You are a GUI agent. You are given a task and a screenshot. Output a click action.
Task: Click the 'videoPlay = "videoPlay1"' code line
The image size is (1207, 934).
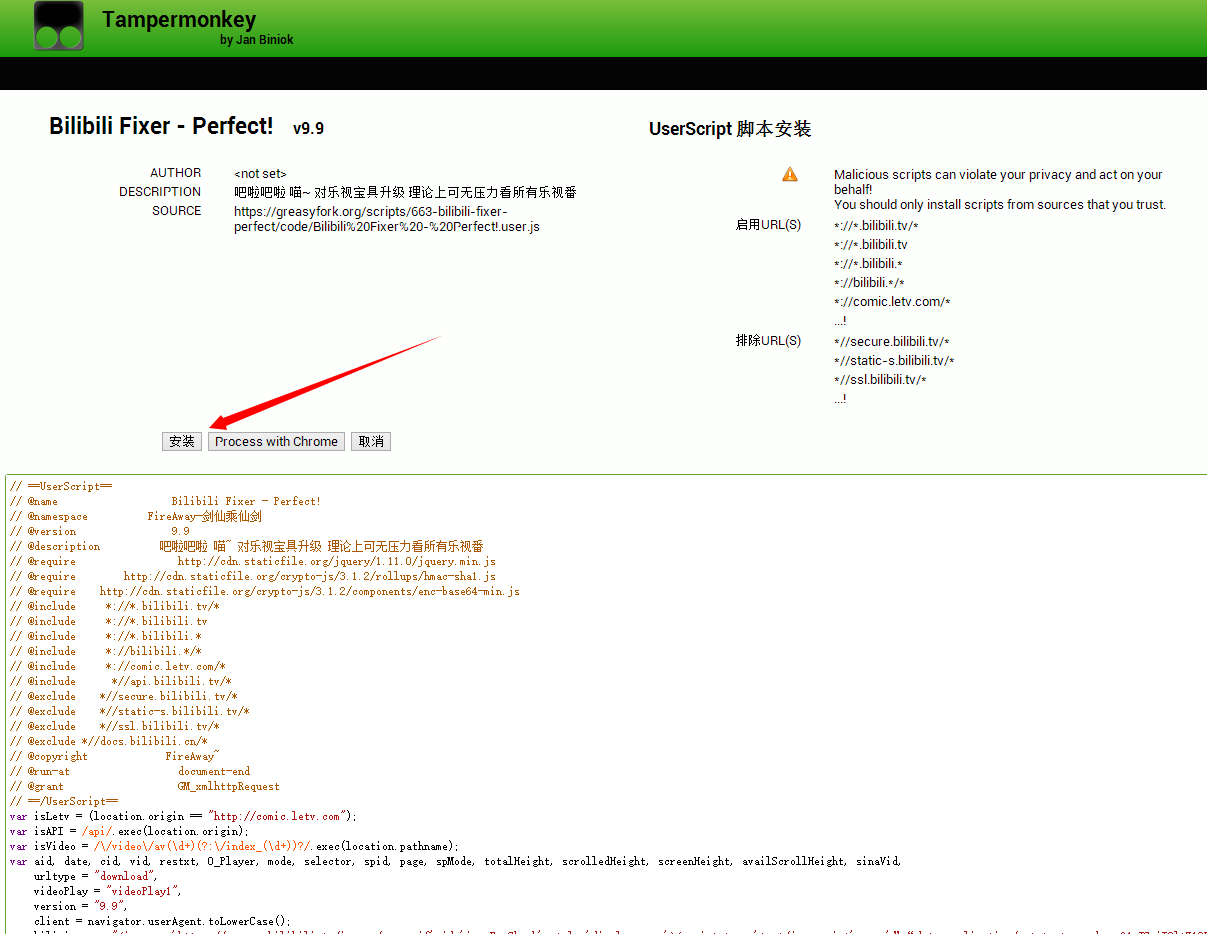point(110,891)
